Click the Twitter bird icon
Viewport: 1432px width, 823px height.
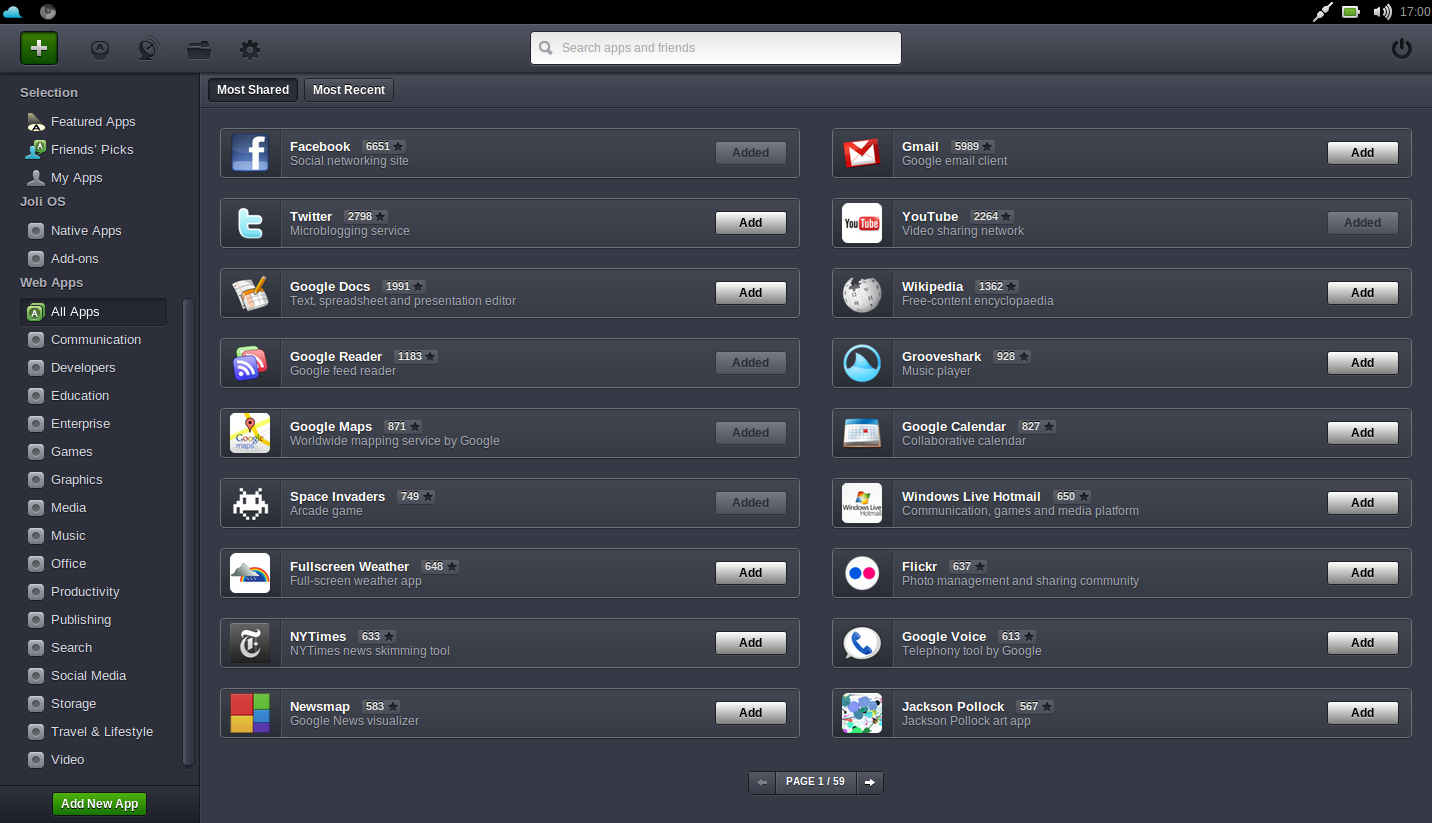coord(250,223)
